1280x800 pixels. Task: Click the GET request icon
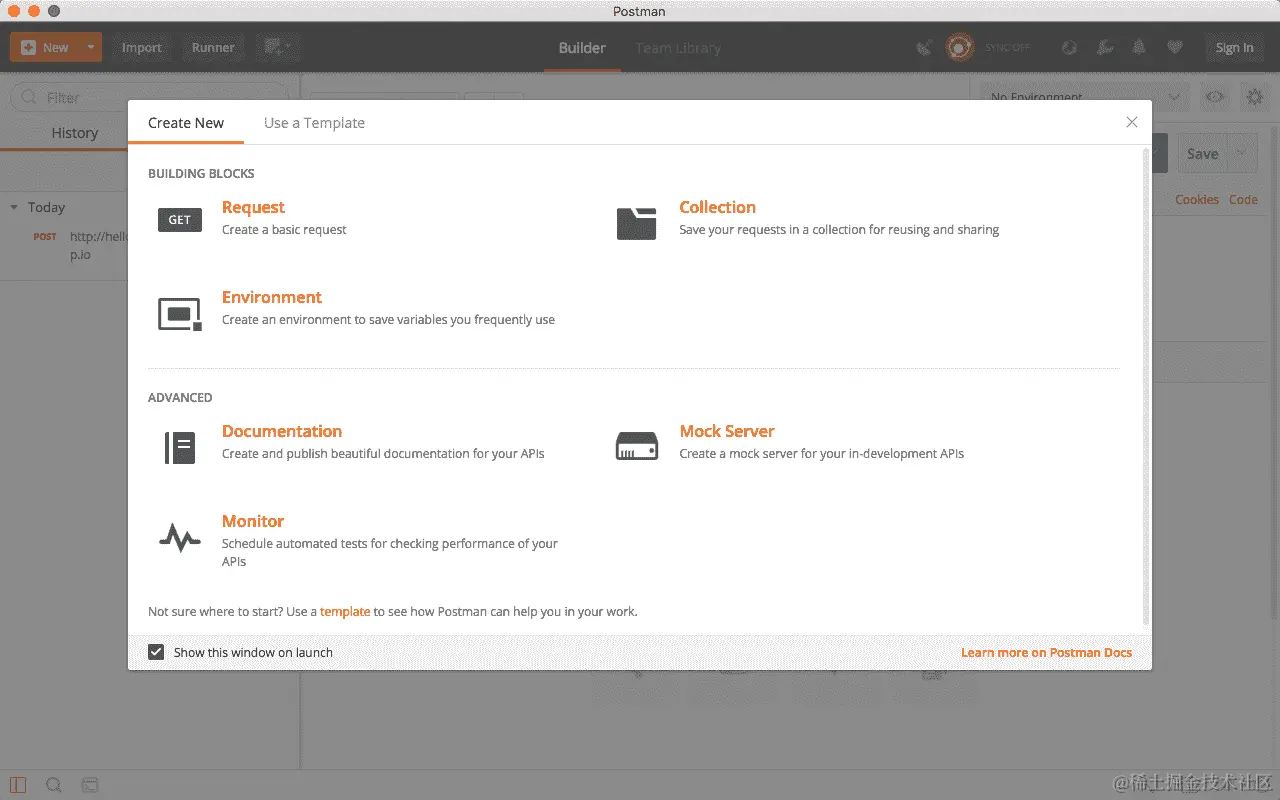point(180,220)
